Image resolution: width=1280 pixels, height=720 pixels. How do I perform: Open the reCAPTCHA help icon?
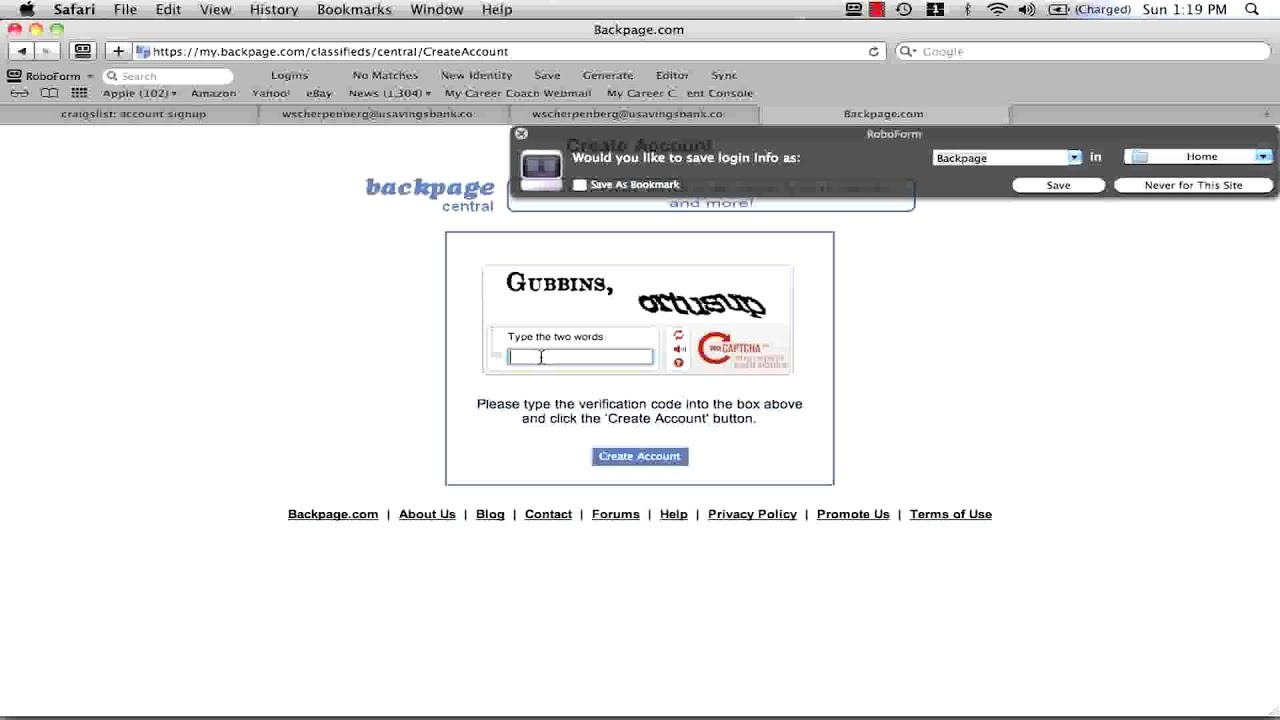[678, 362]
